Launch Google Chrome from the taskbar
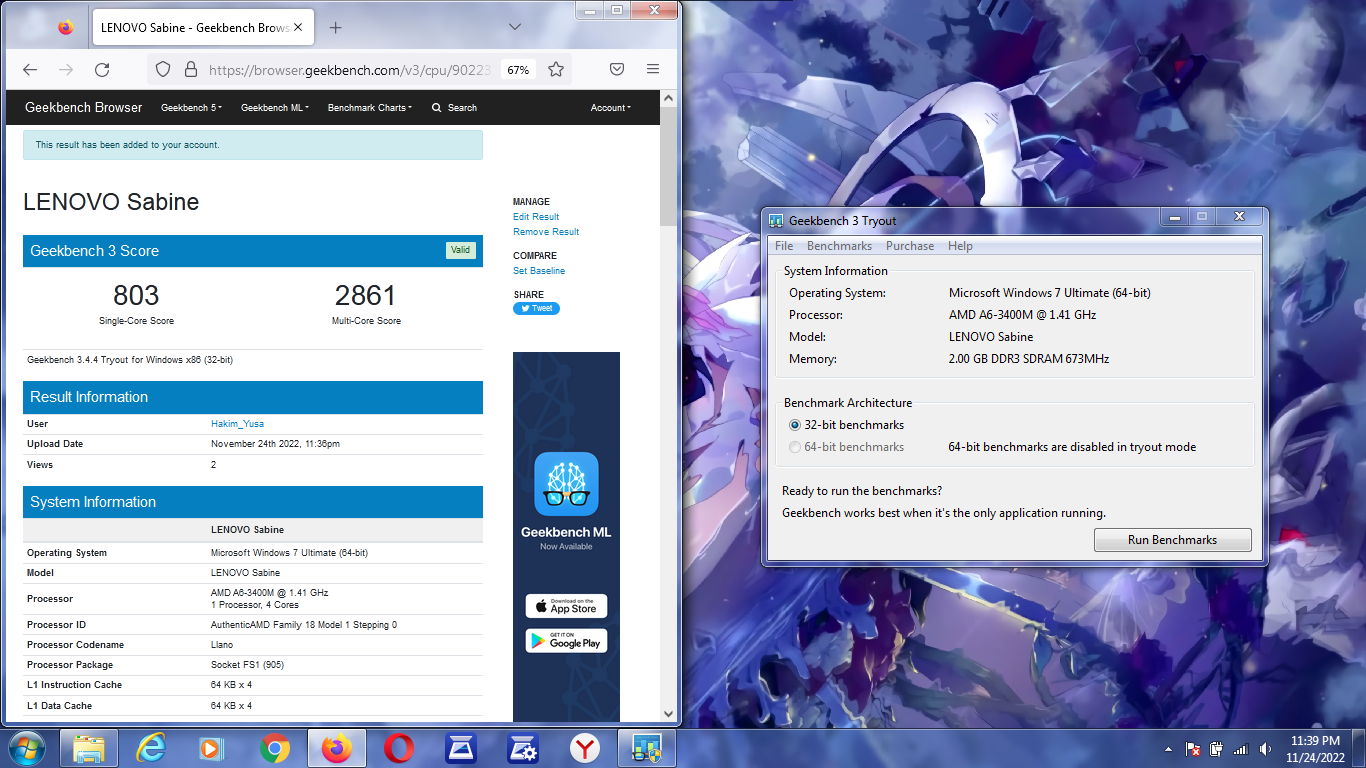This screenshot has width=1366, height=768. (274, 749)
